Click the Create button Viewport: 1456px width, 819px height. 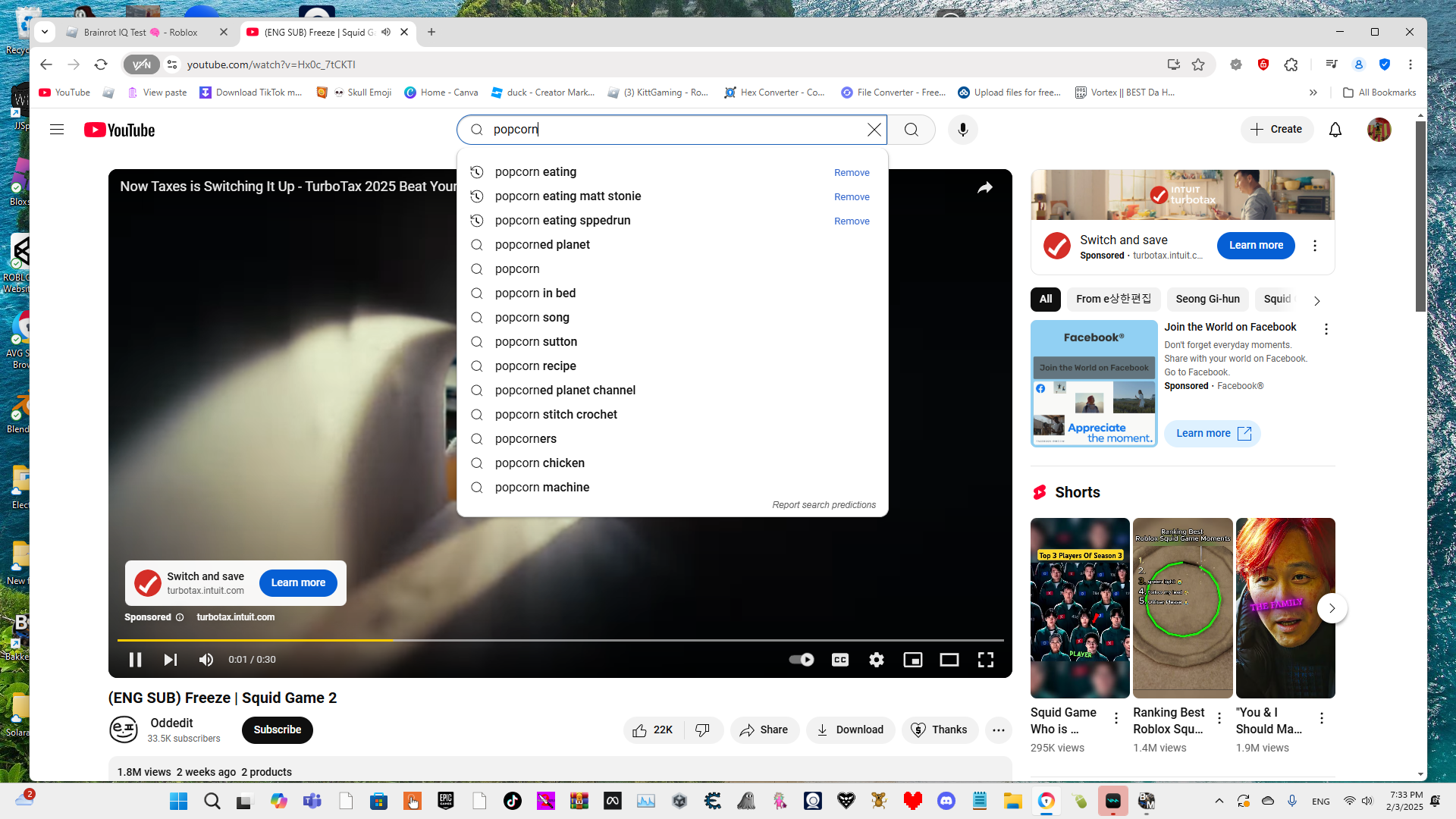[1277, 130]
